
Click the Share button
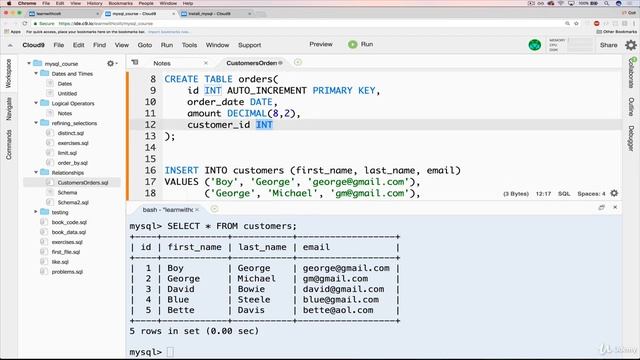pos(609,45)
